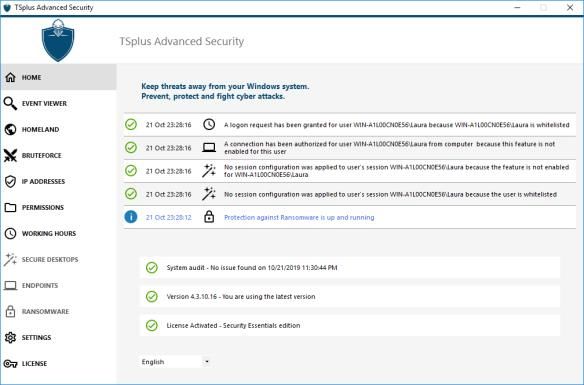Image resolution: width=584 pixels, height=385 pixels.
Task: Click the TSplus shield logo
Action: [58, 40]
